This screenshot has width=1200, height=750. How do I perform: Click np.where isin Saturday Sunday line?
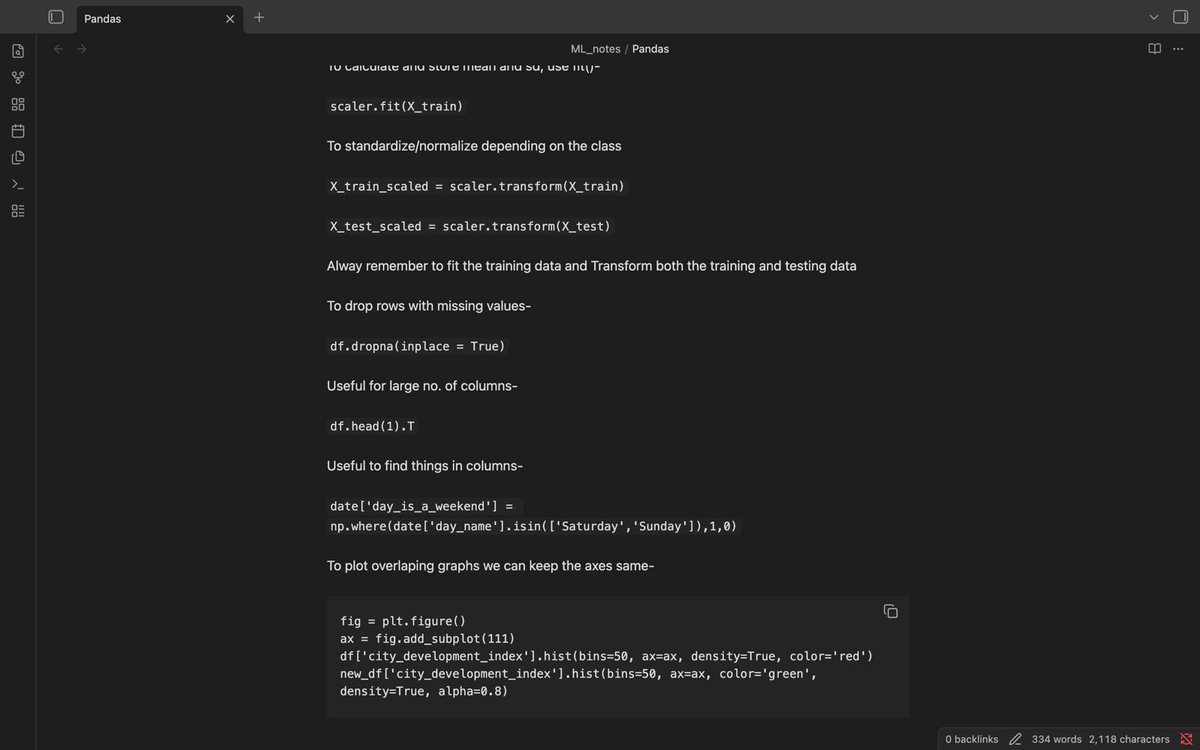(x=534, y=526)
